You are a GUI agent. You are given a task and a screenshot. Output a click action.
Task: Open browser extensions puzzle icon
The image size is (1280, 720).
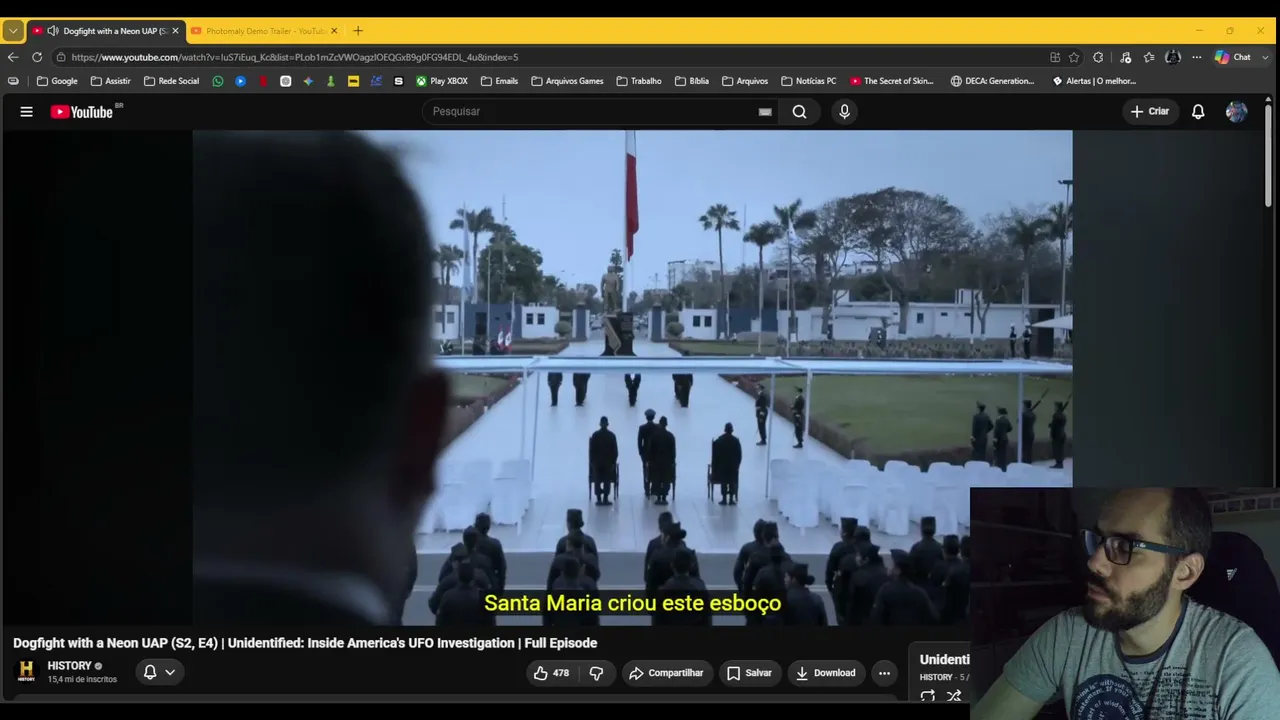point(1098,57)
